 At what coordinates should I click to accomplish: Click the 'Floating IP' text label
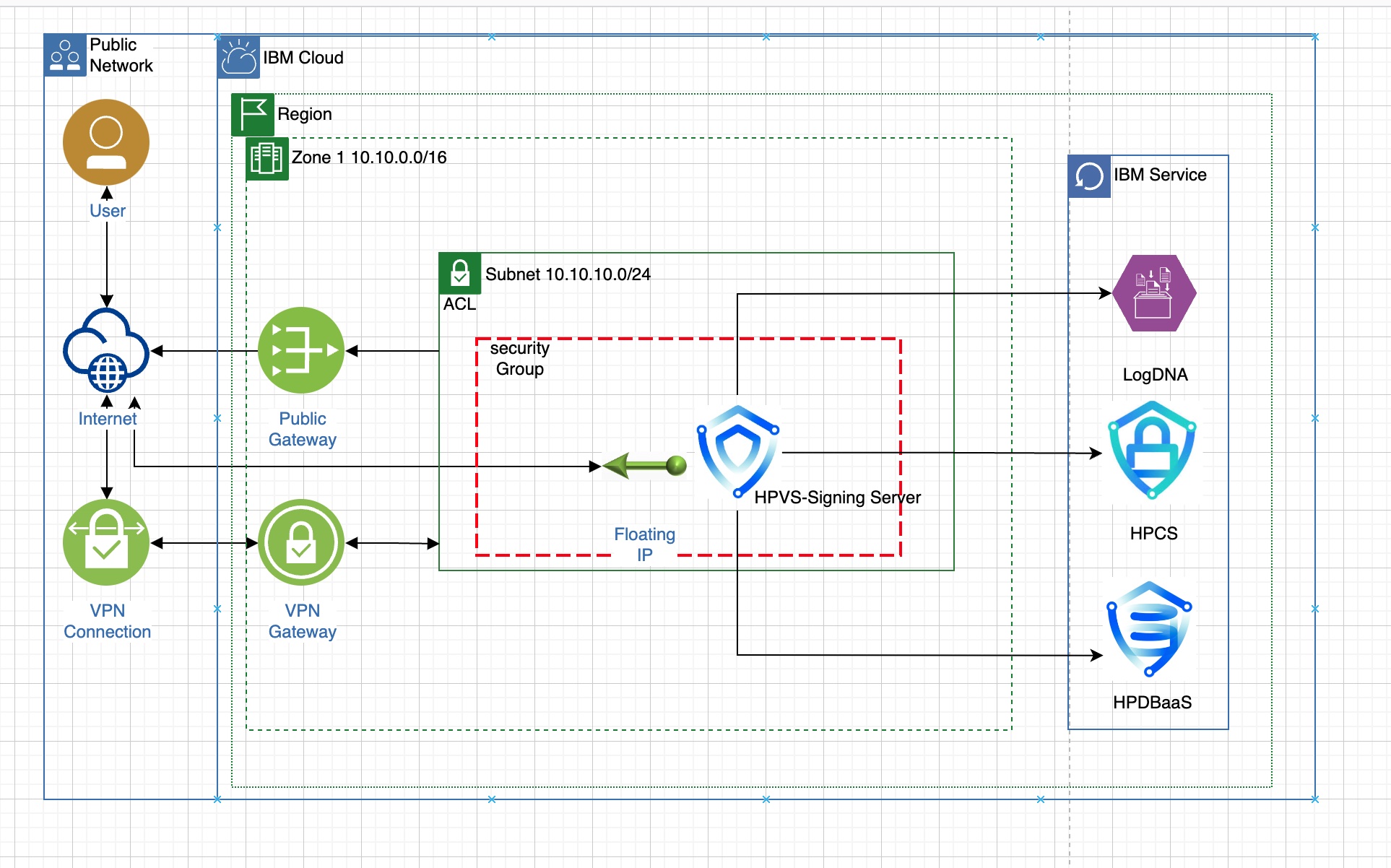click(644, 544)
